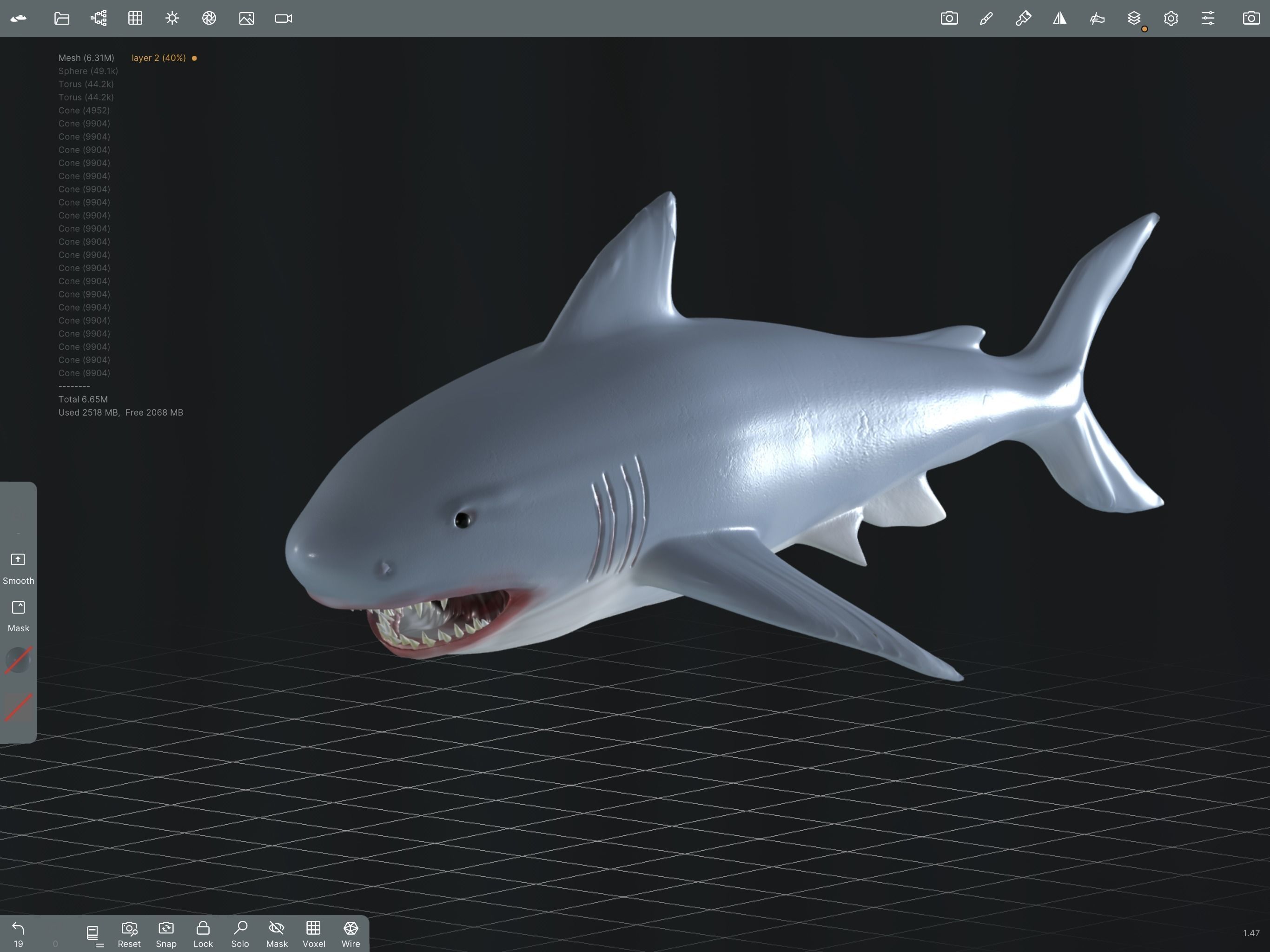Viewport: 1270px width, 952px height.
Task: Select Mesh (6.31M) in object list
Action: tap(86, 58)
